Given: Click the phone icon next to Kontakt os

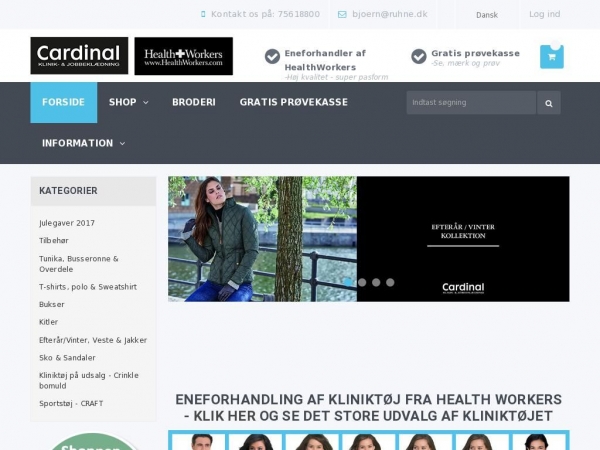Looking at the screenshot, I should [x=203, y=14].
